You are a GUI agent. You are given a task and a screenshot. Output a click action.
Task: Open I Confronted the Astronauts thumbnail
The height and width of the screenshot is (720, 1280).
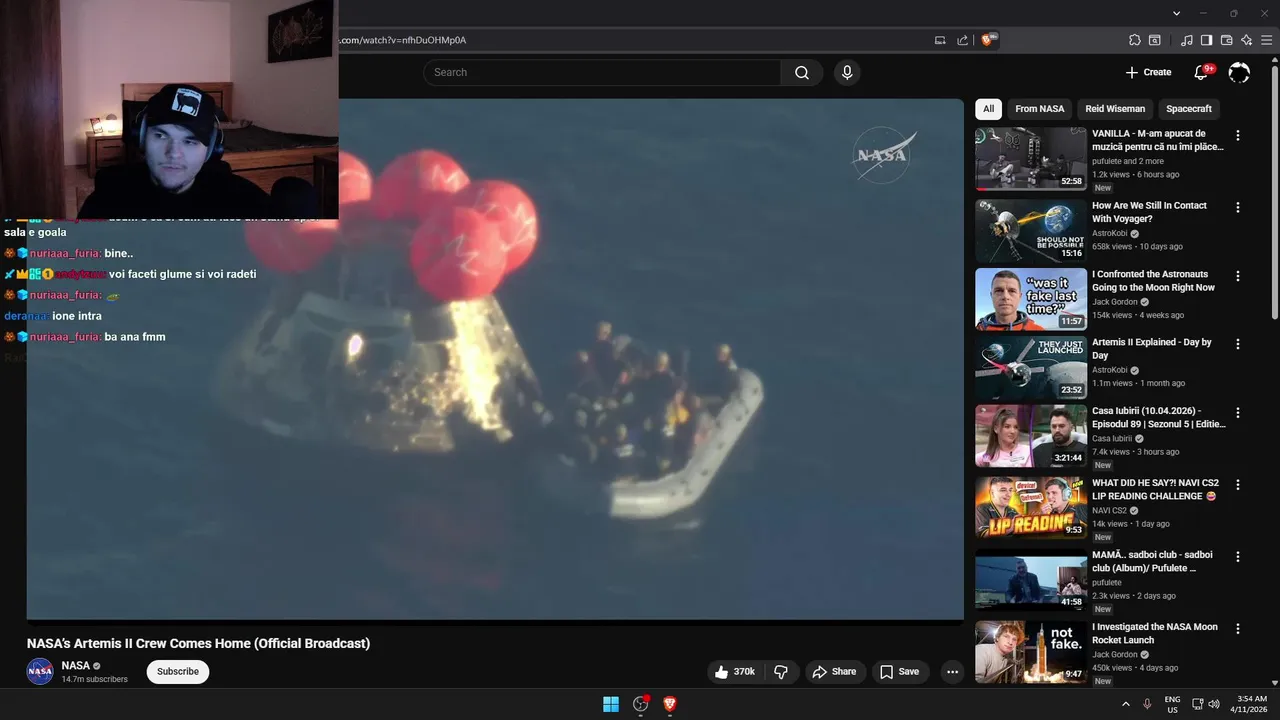coord(1030,299)
